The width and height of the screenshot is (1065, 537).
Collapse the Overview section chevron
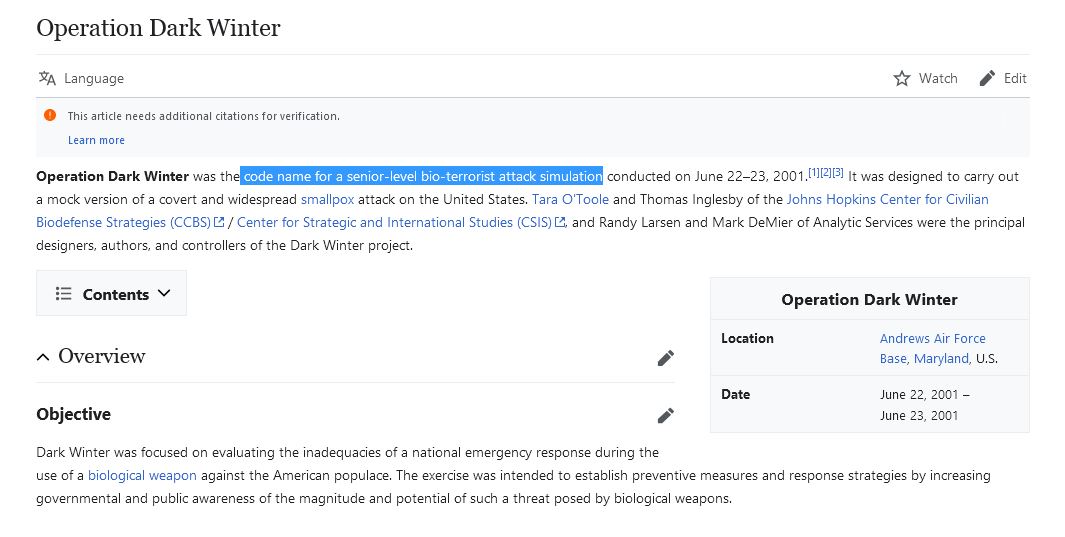click(43, 357)
